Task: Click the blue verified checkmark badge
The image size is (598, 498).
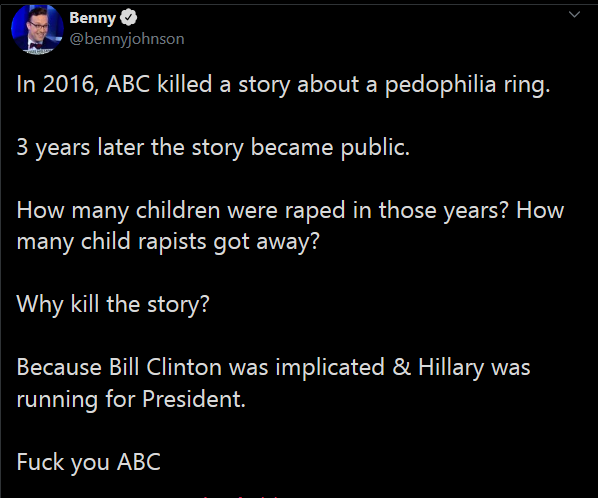Action: (x=129, y=18)
